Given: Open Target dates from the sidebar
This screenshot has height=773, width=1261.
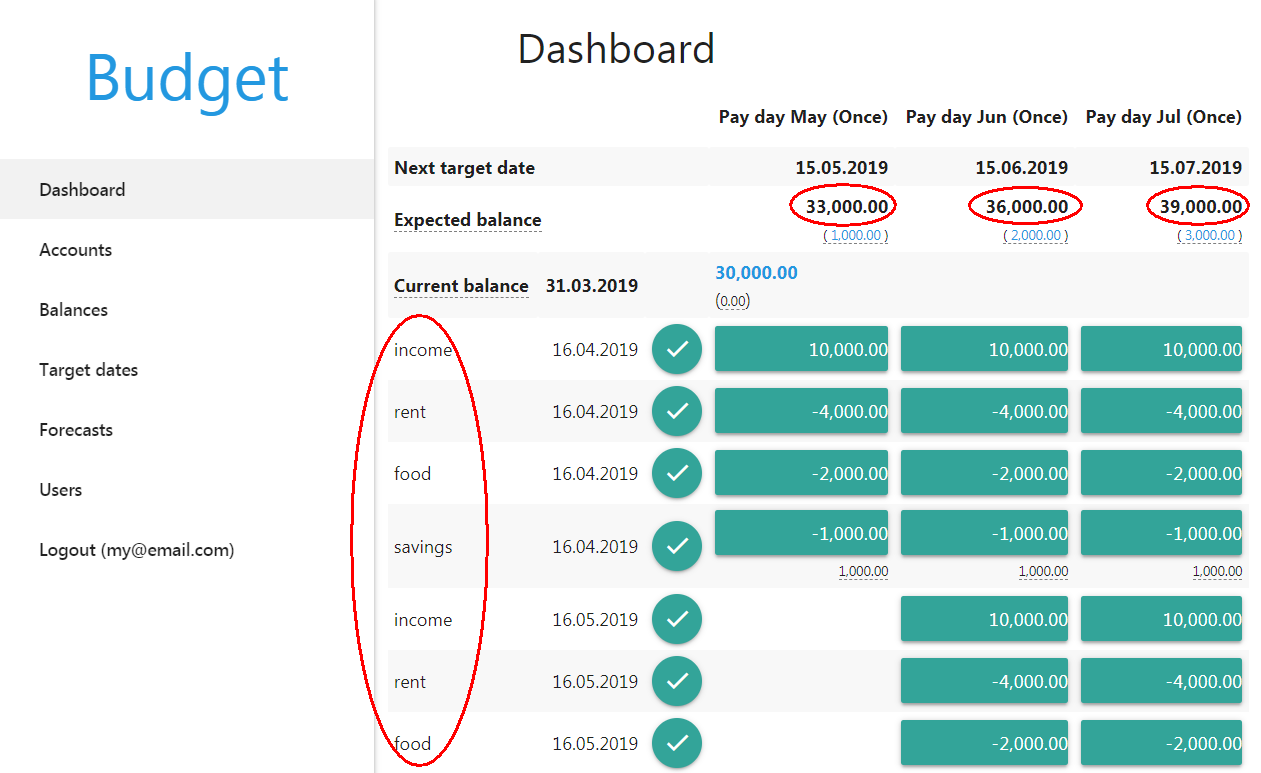Looking at the screenshot, I should tap(89, 370).
